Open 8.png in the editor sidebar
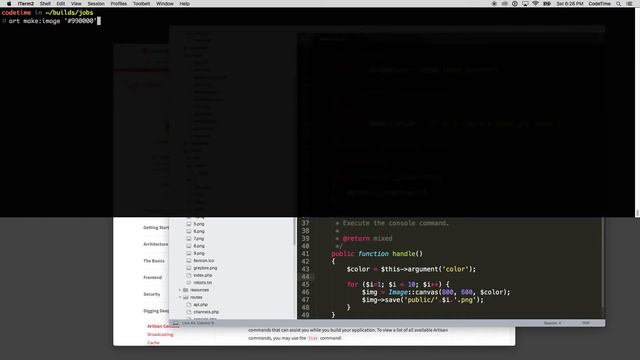 pos(199,246)
